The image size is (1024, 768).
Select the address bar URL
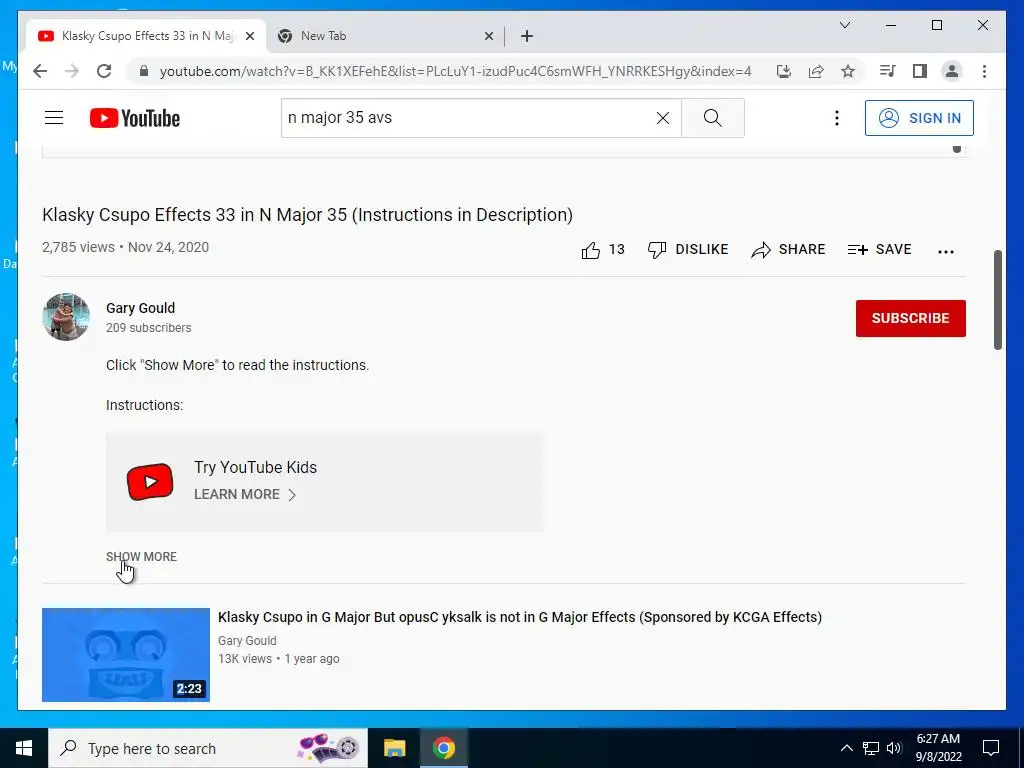point(455,71)
